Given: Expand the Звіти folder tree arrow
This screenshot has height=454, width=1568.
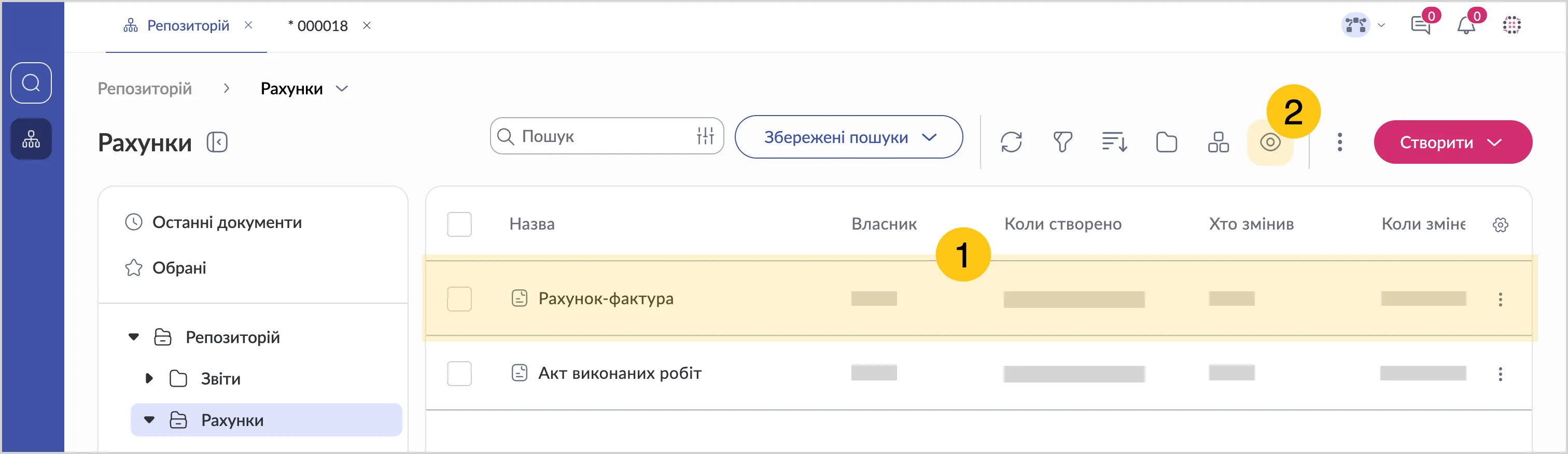Looking at the screenshot, I should click(x=148, y=378).
